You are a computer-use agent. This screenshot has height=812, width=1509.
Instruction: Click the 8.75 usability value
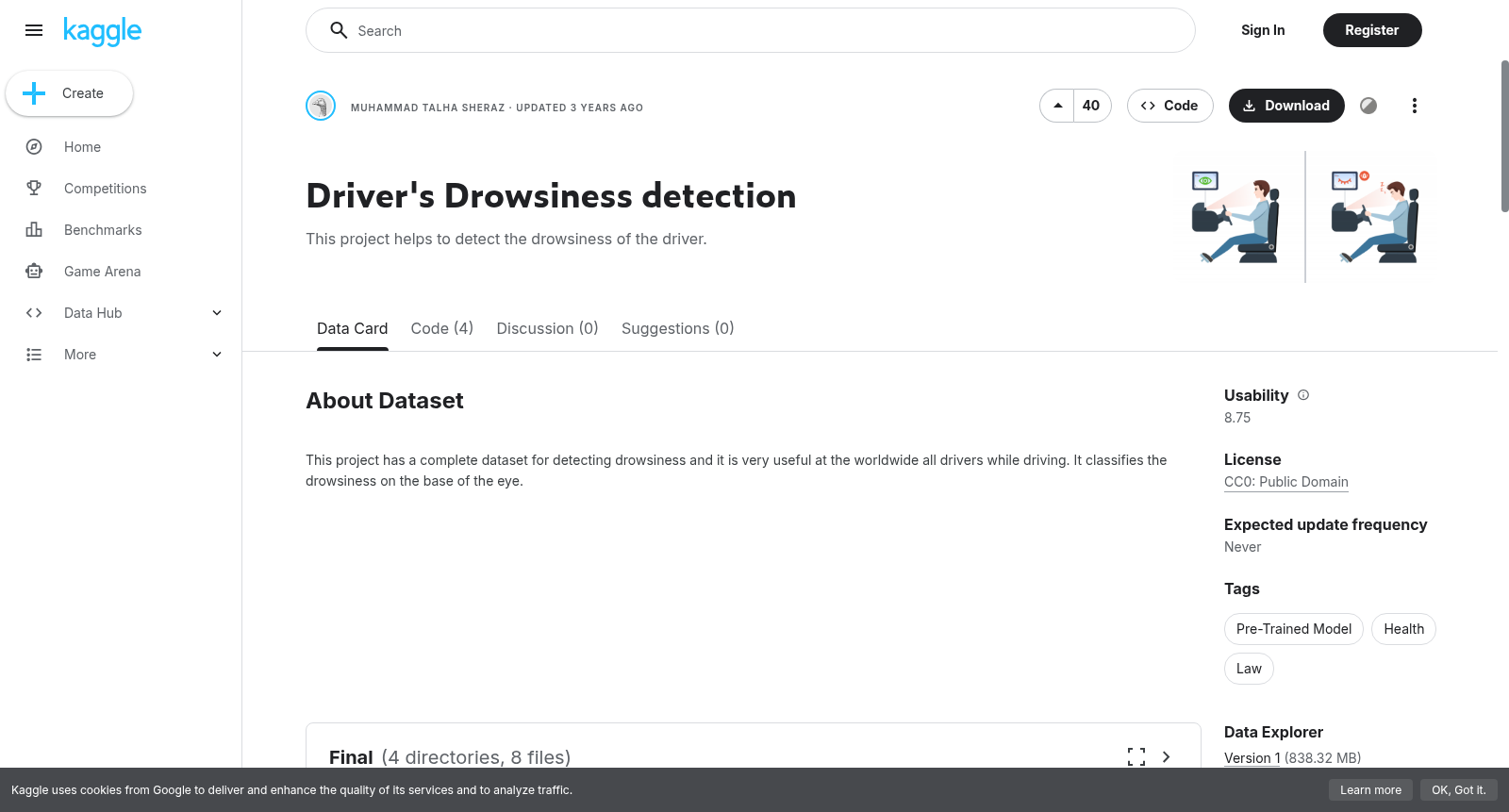pyautogui.click(x=1237, y=418)
